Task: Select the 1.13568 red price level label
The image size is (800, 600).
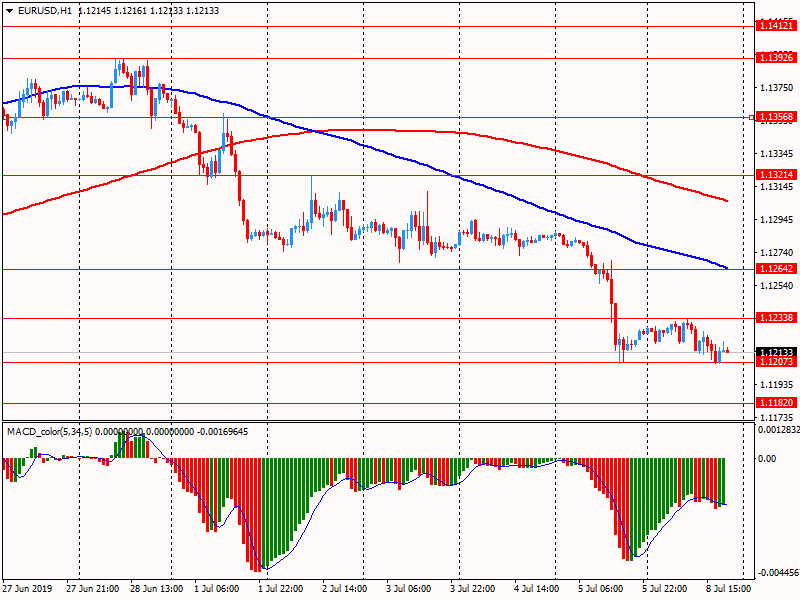Action: 777,117
